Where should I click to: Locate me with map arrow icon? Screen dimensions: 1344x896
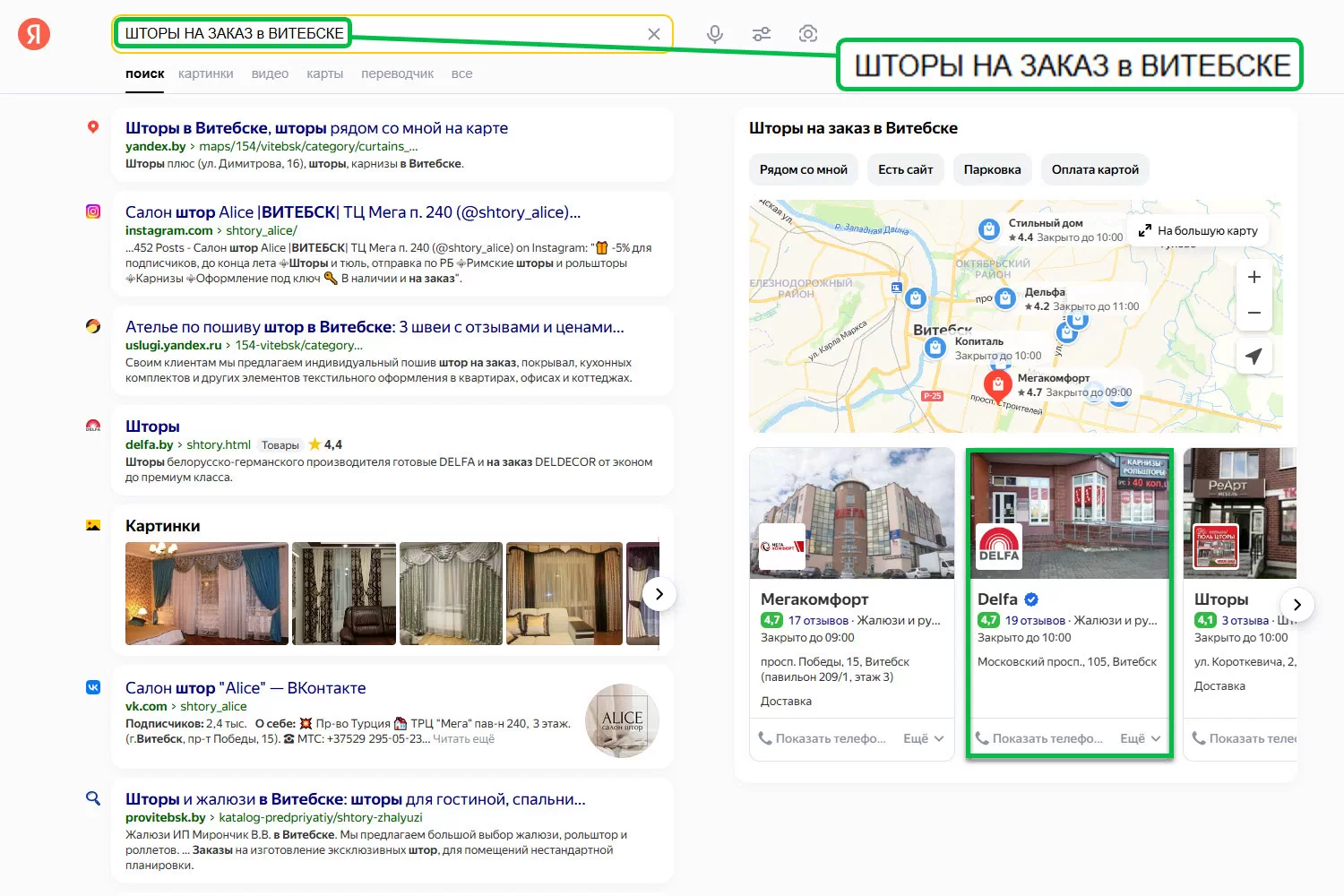coord(1254,356)
